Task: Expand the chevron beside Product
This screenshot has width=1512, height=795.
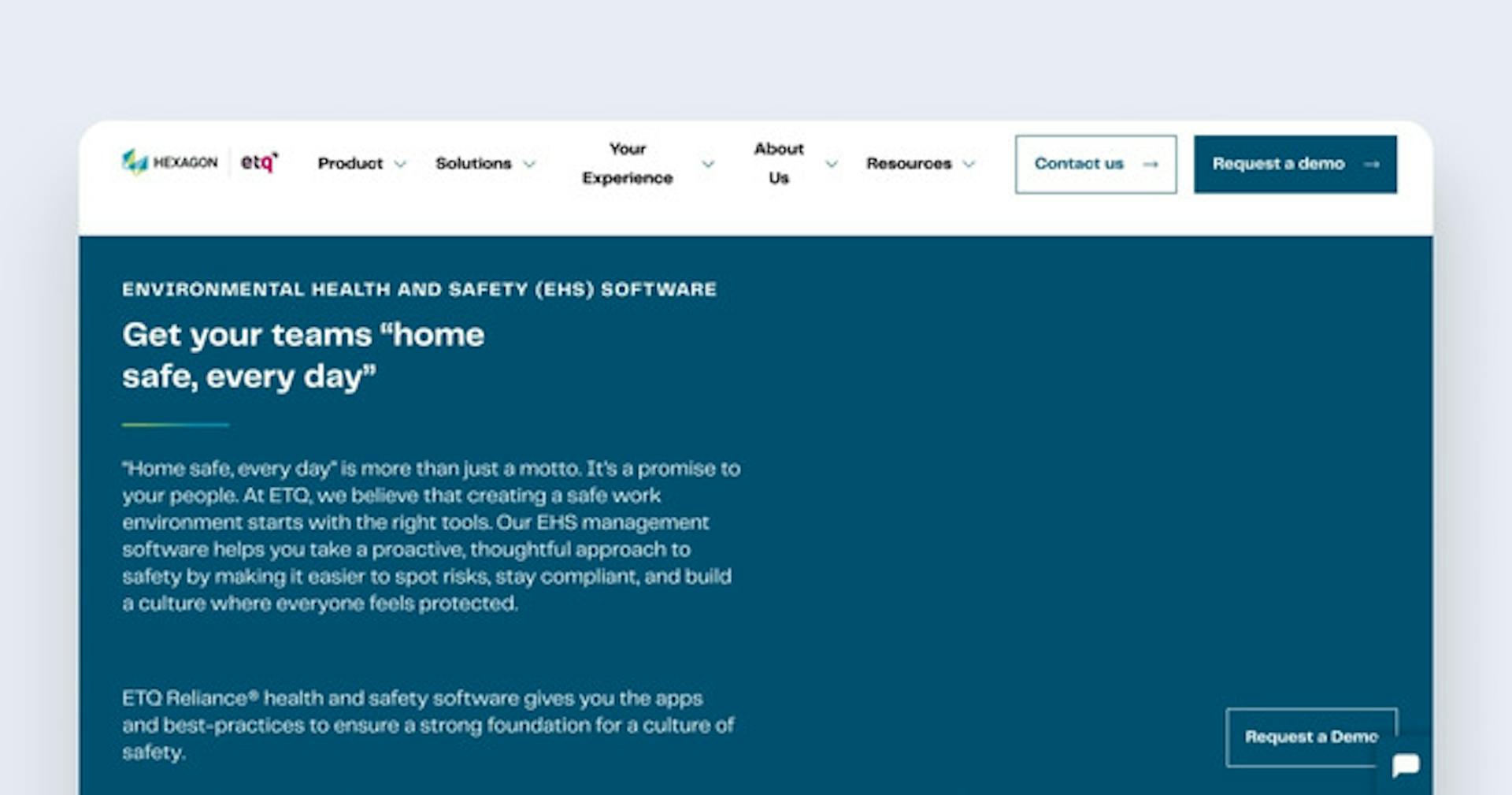Action: (400, 164)
